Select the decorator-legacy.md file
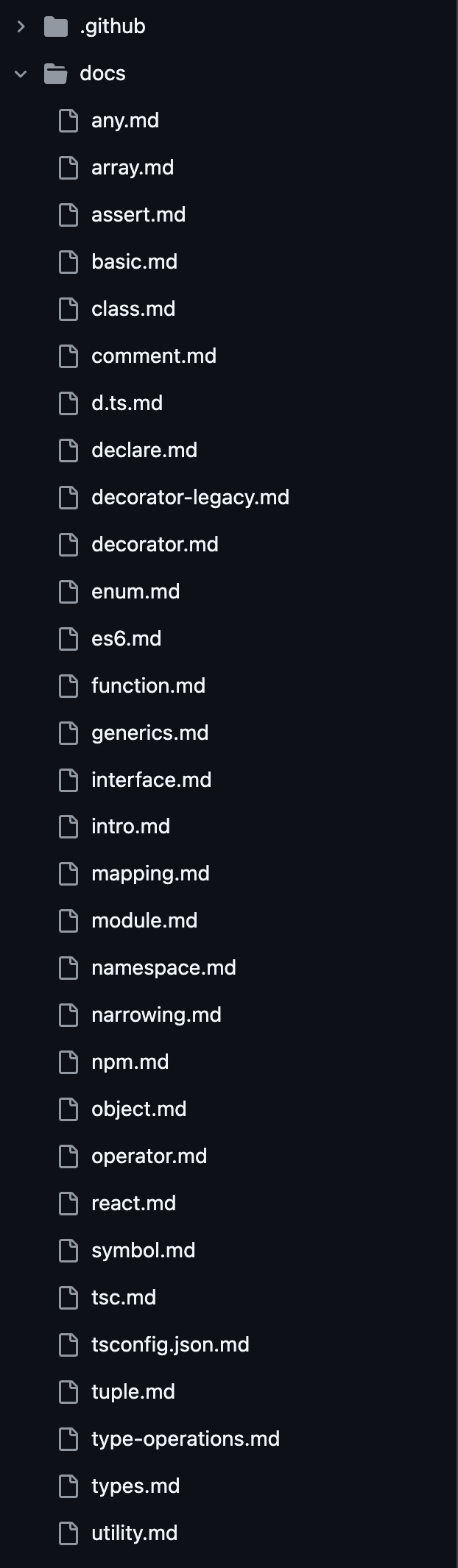 (191, 497)
